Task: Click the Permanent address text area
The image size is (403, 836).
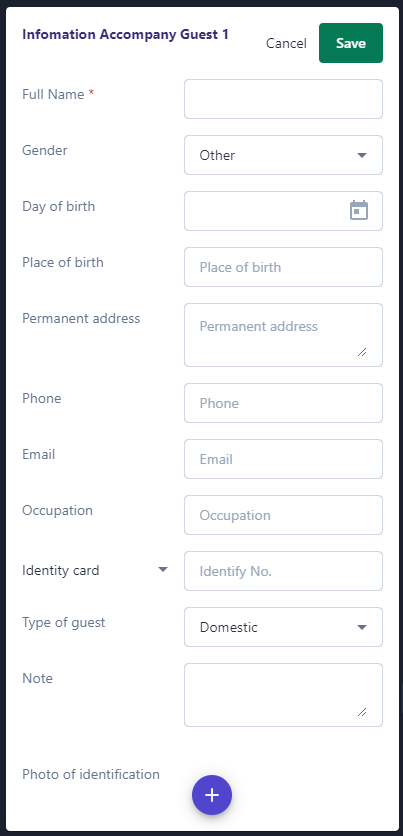Action: click(x=284, y=335)
